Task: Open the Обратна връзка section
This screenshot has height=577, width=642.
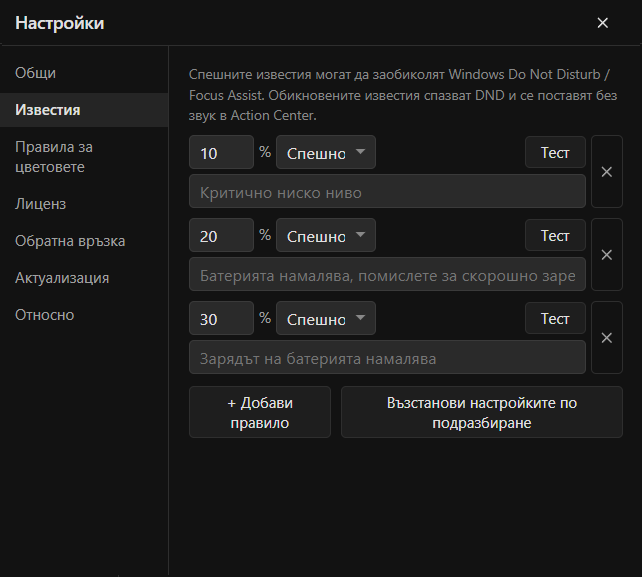Action: pyautogui.click(x=84, y=241)
